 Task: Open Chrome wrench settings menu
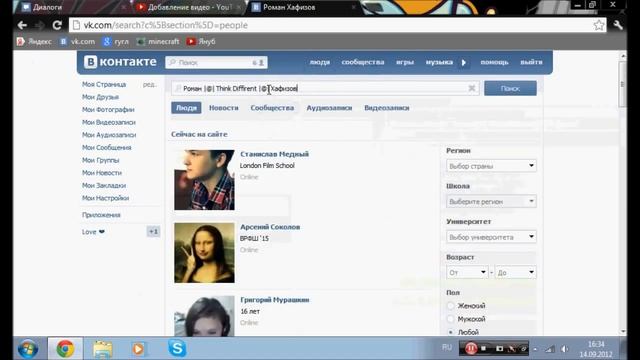pyautogui.click(x=618, y=25)
